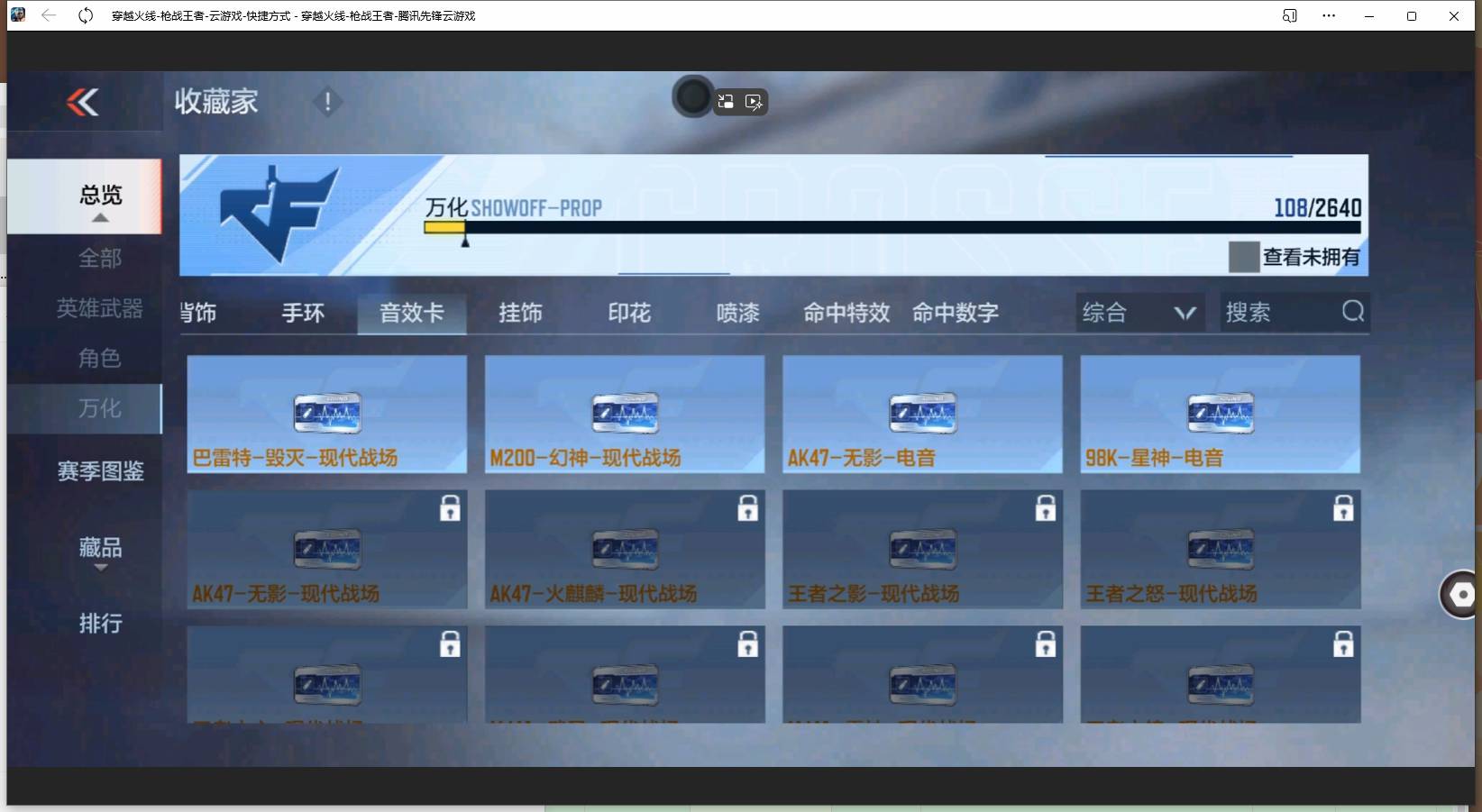Select 英雄武器 in the sidebar
This screenshot has width=1482, height=812.
pyautogui.click(x=100, y=308)
